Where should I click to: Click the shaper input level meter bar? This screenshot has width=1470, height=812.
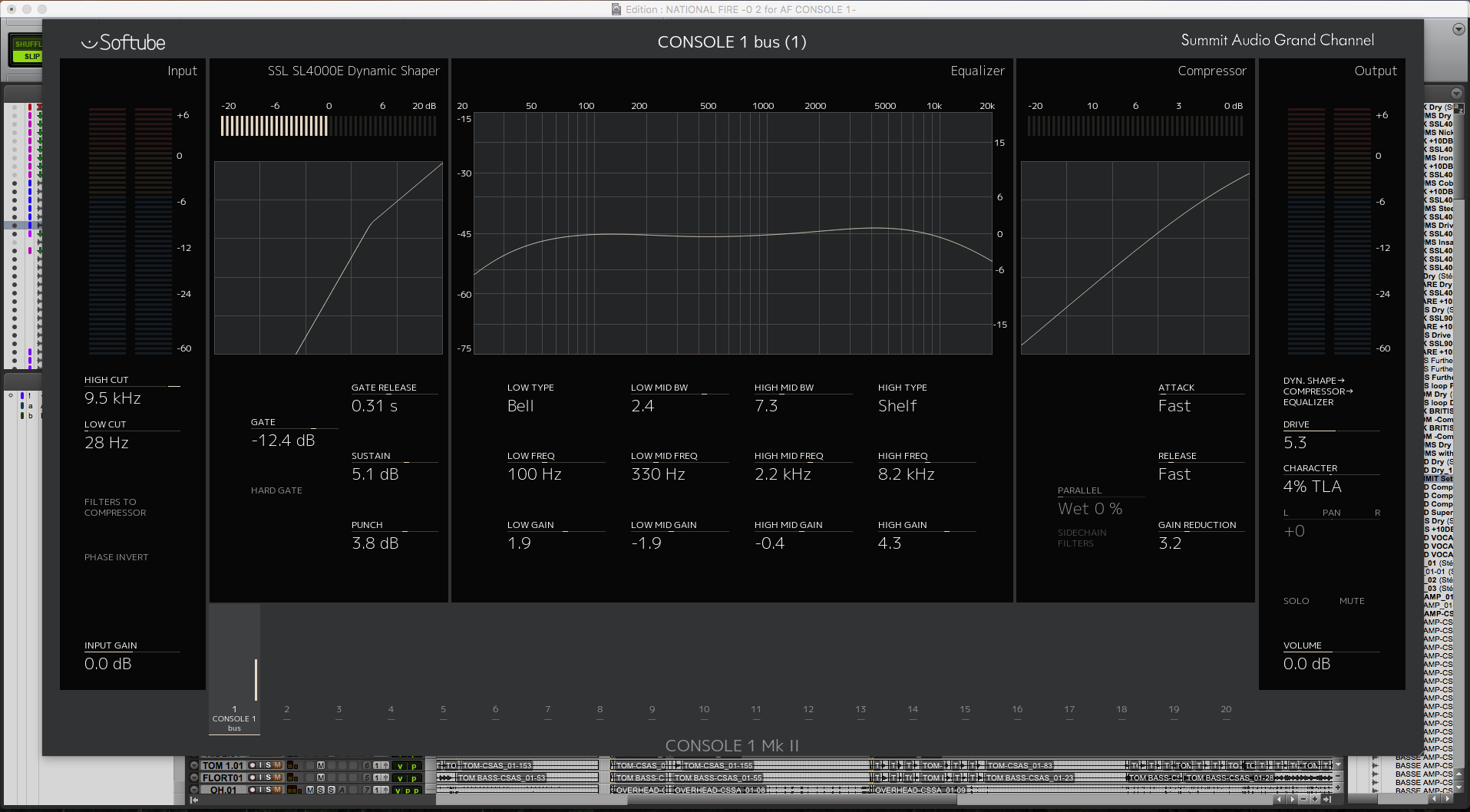(329, 126)
